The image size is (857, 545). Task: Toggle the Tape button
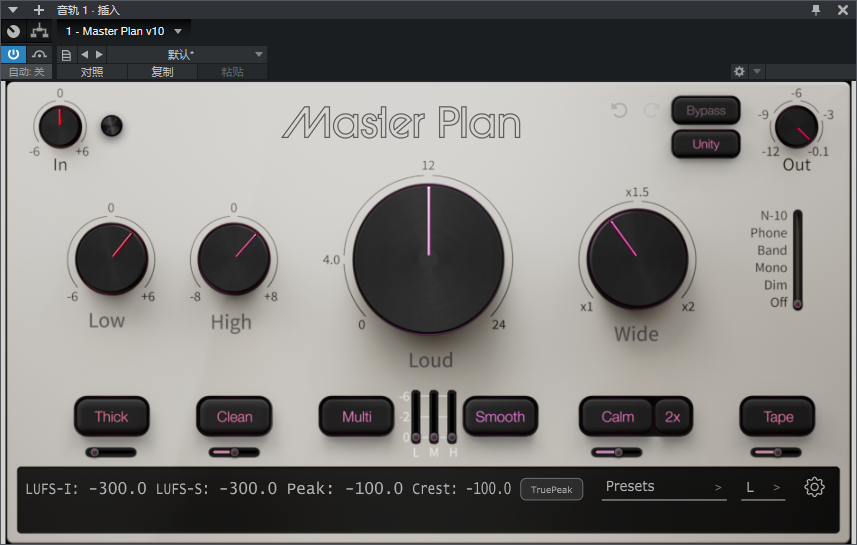[778, 417]
